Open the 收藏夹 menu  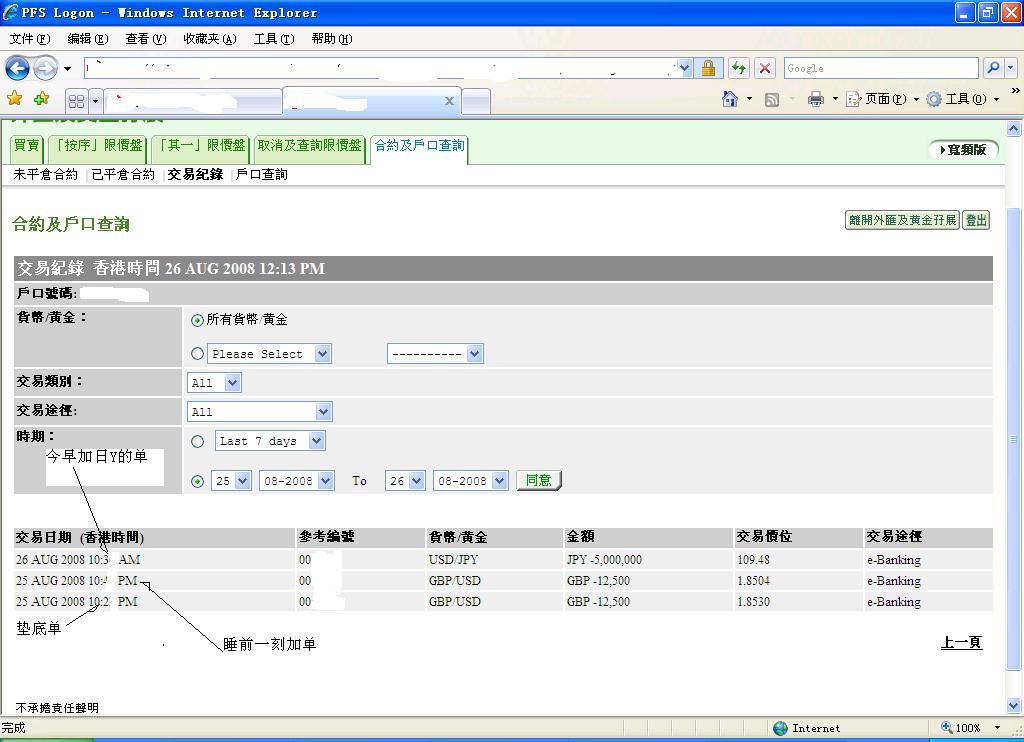coord(210,39)
